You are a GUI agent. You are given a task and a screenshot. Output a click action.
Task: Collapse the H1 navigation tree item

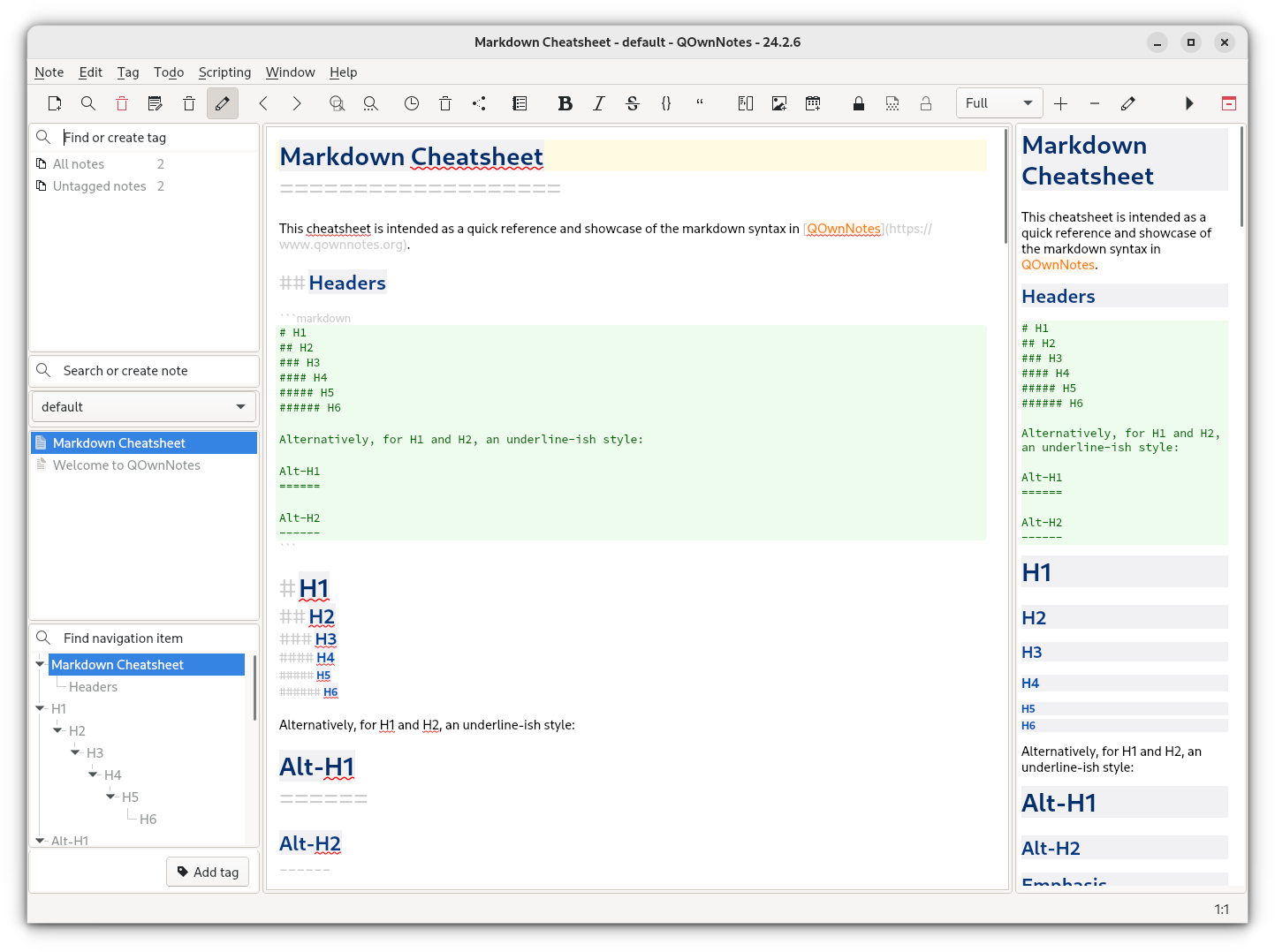[x=40, y=708]
